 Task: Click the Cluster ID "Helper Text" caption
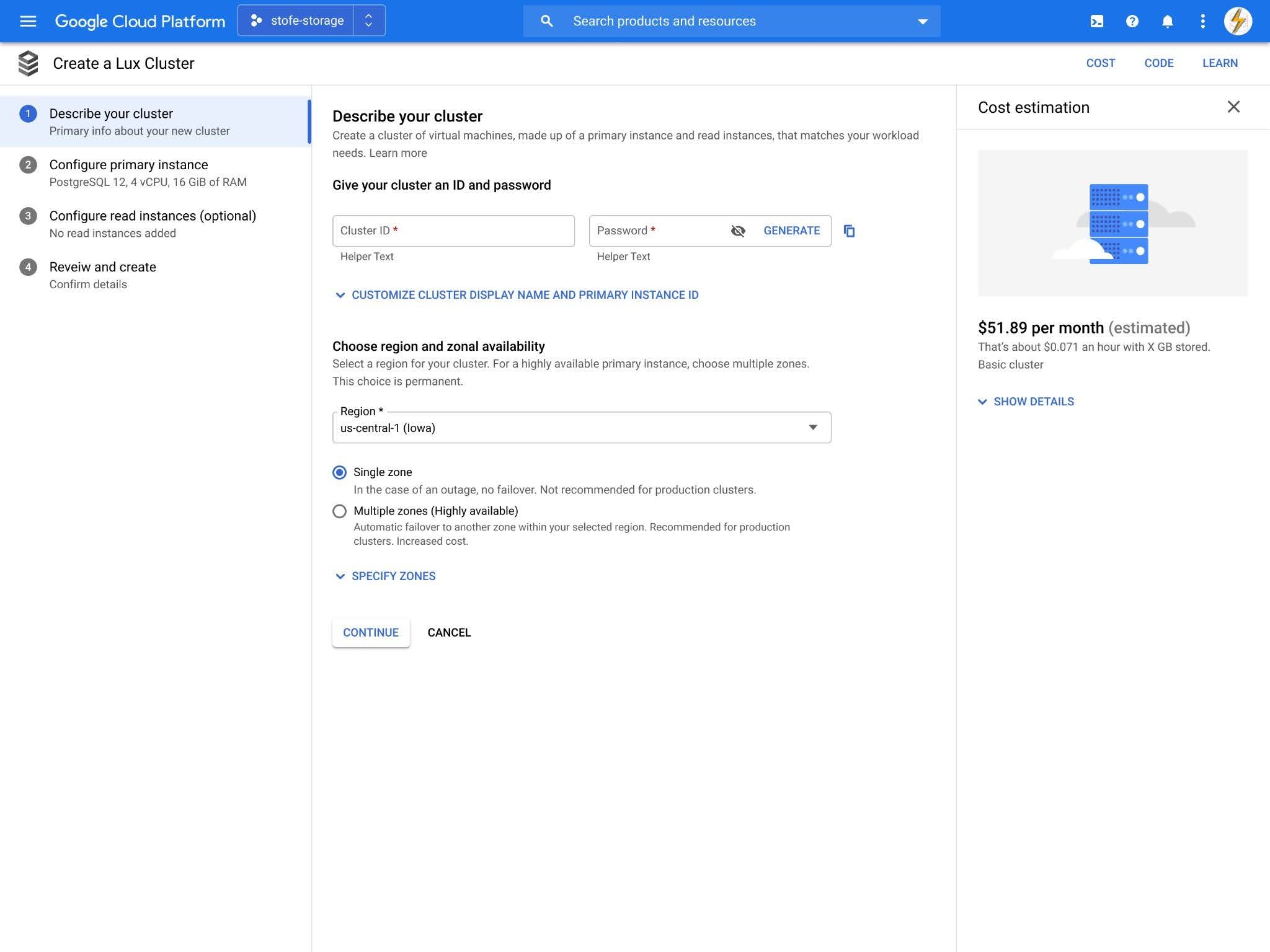(x=366, y=257)
